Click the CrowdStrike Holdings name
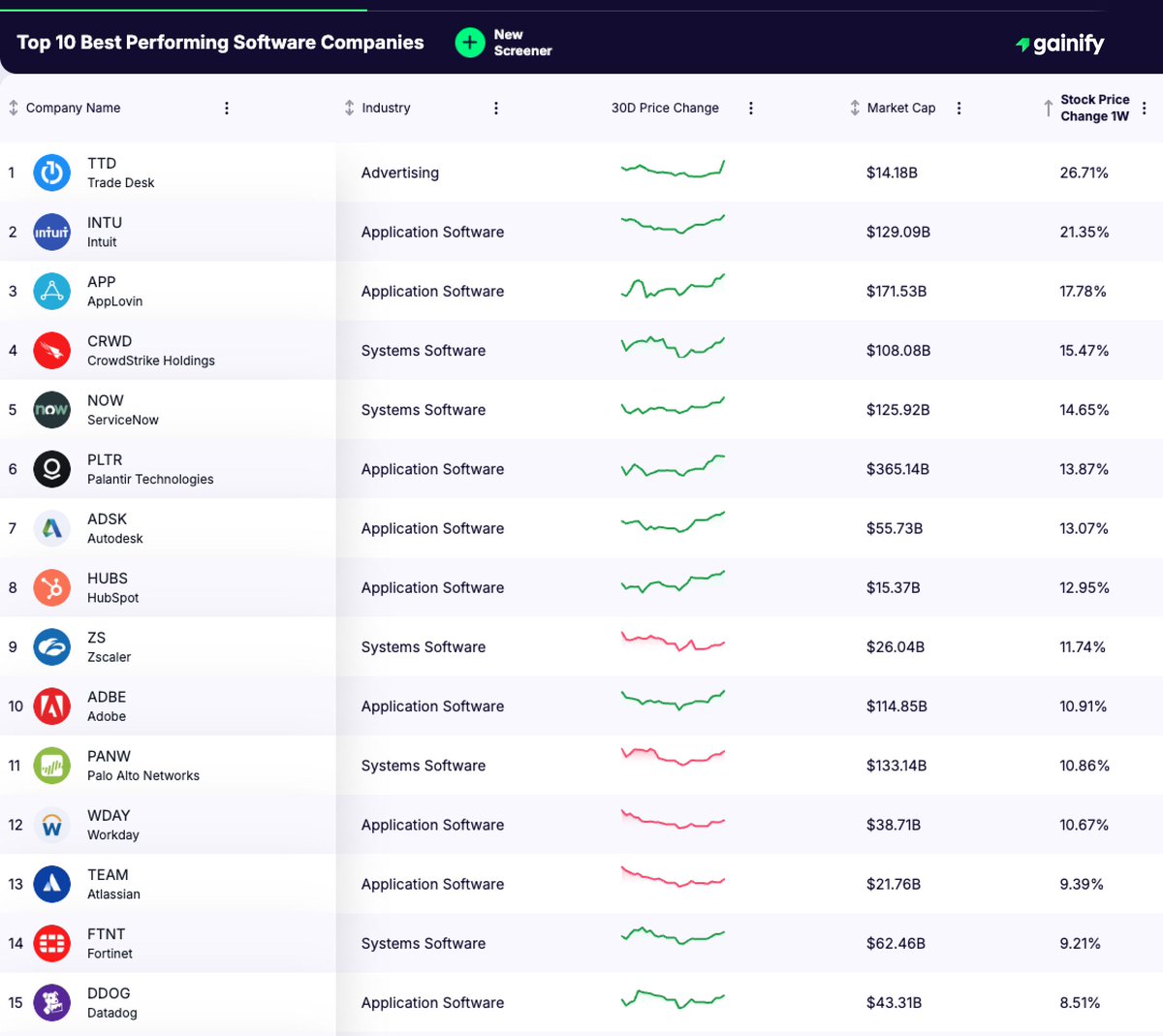The height and width of the screenshot is (1036, 1163). (x=151, y=361)
